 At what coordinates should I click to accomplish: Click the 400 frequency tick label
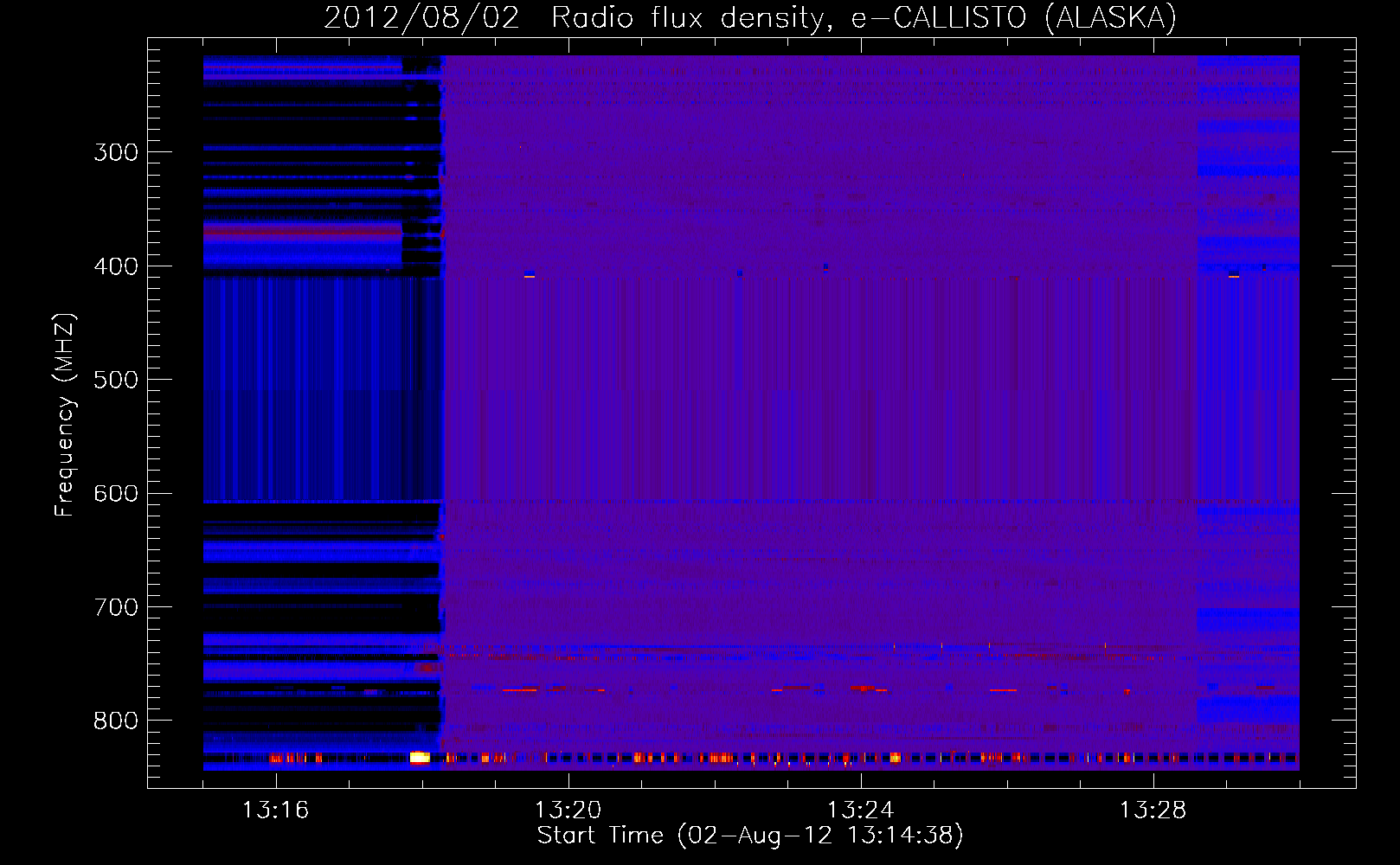[116, 266]
